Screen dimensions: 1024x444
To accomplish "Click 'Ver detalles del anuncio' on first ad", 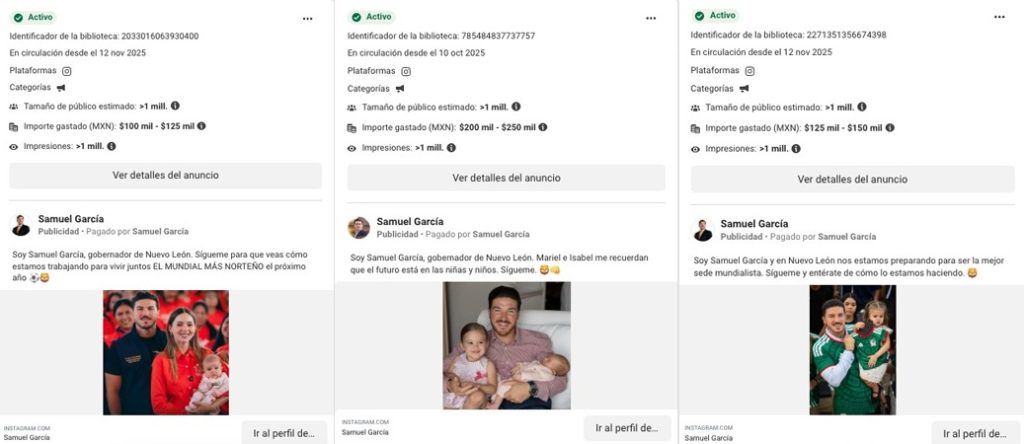I will click(x=165, y=175).
